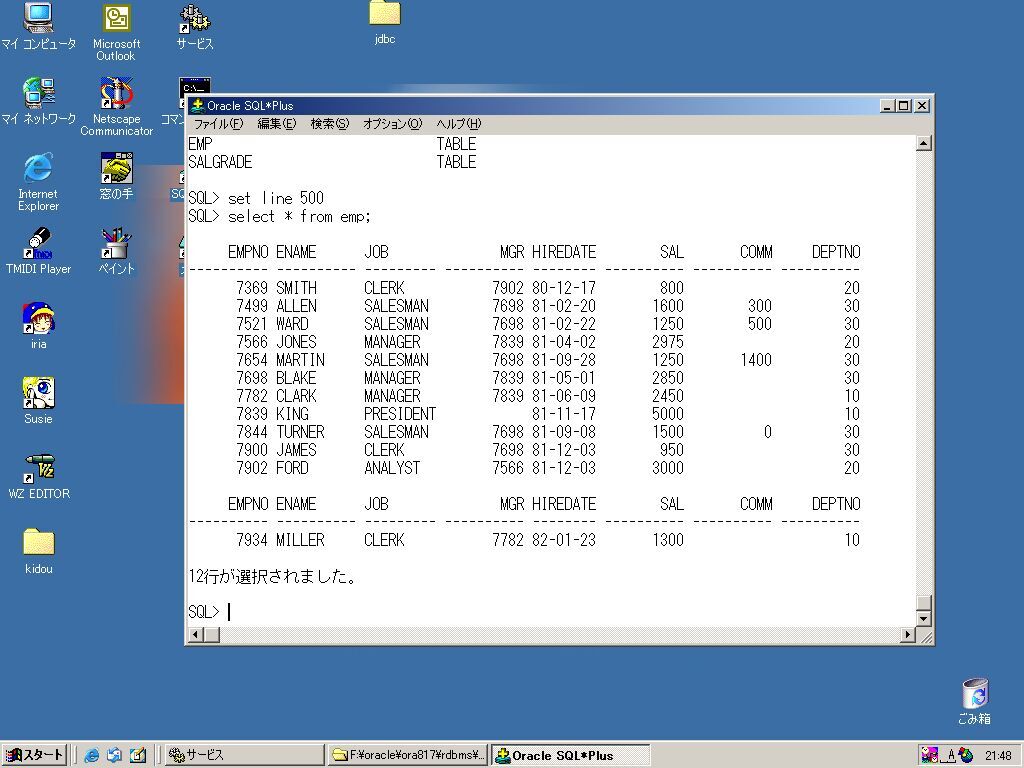Click the horizontal scrollbar right arrow
The height and width of the screenshot is (768, 1024).
[x=908, y=634]
